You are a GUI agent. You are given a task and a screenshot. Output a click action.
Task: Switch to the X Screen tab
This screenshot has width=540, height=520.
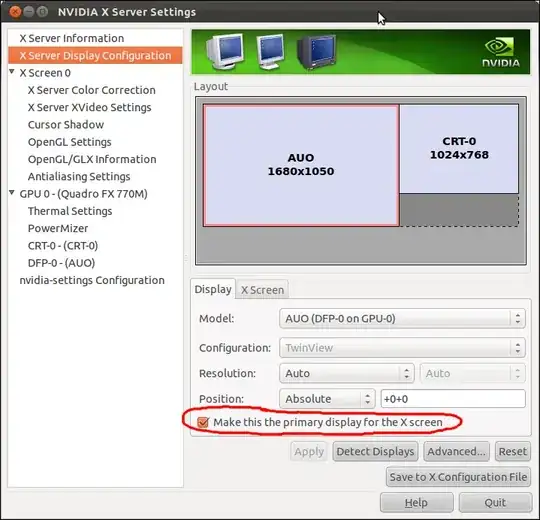pyautogui.click(x=262, y=290)
